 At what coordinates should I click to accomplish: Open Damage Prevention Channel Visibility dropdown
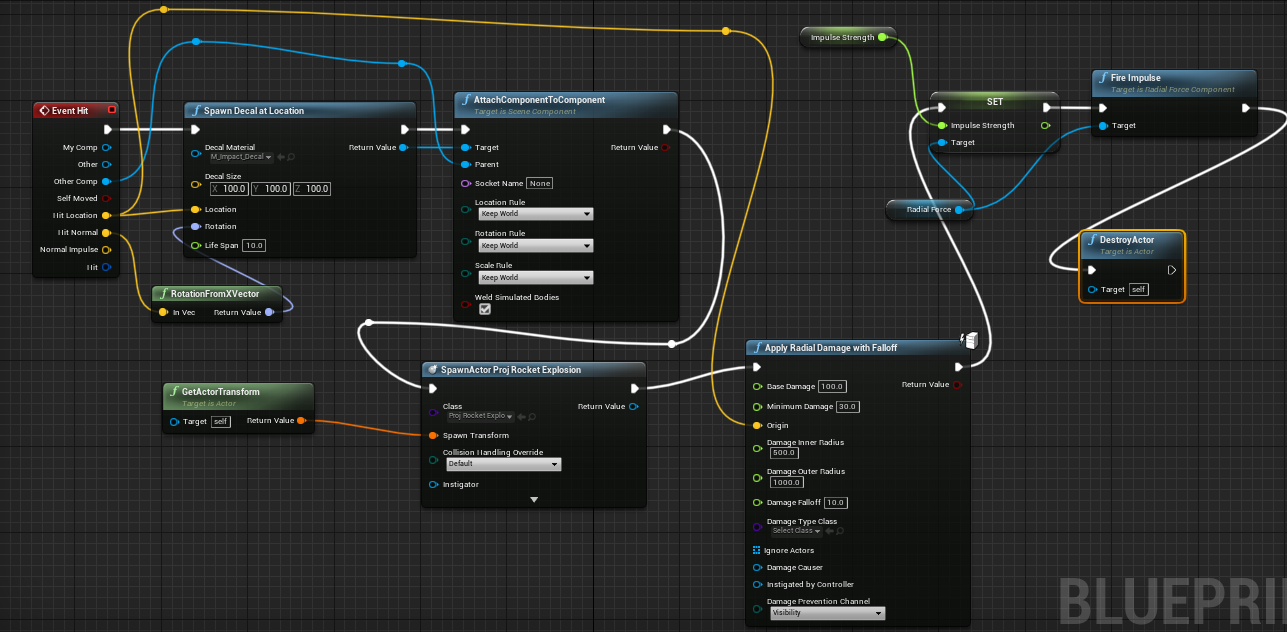(x=827, y=613)
